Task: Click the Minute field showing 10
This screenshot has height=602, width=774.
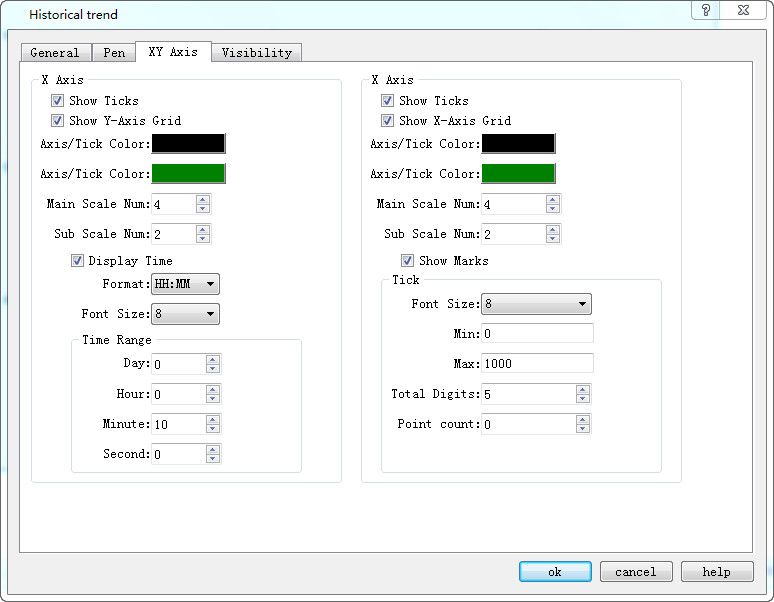Action: 179,424
